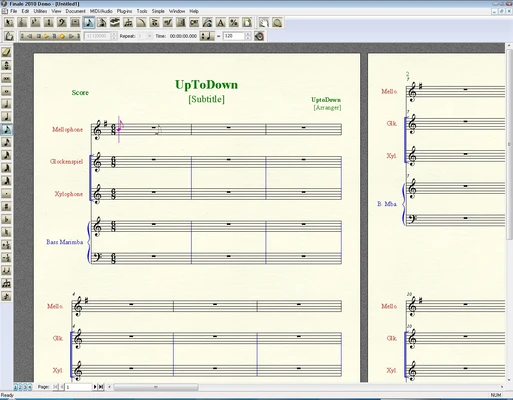Open the File menu
The image size is (513, 400).
pyautogui.click(x=14, y=11)
